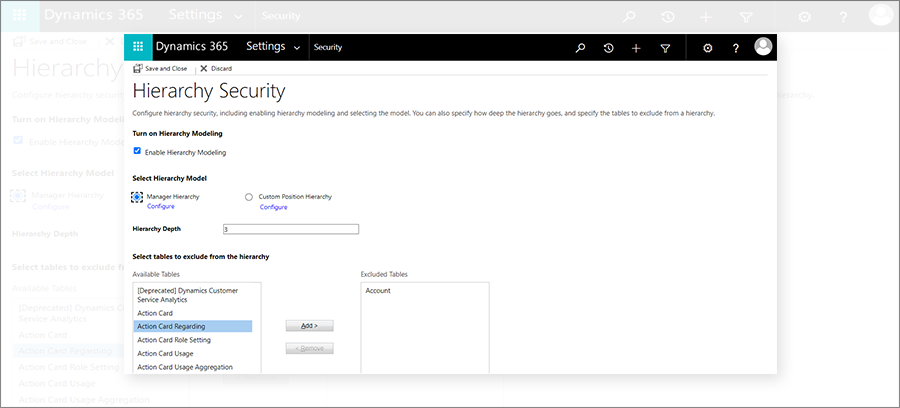Open user profile avatar in front window
Image resolution: width=900 pixels, height=408 pixels.
coord(763,46)
